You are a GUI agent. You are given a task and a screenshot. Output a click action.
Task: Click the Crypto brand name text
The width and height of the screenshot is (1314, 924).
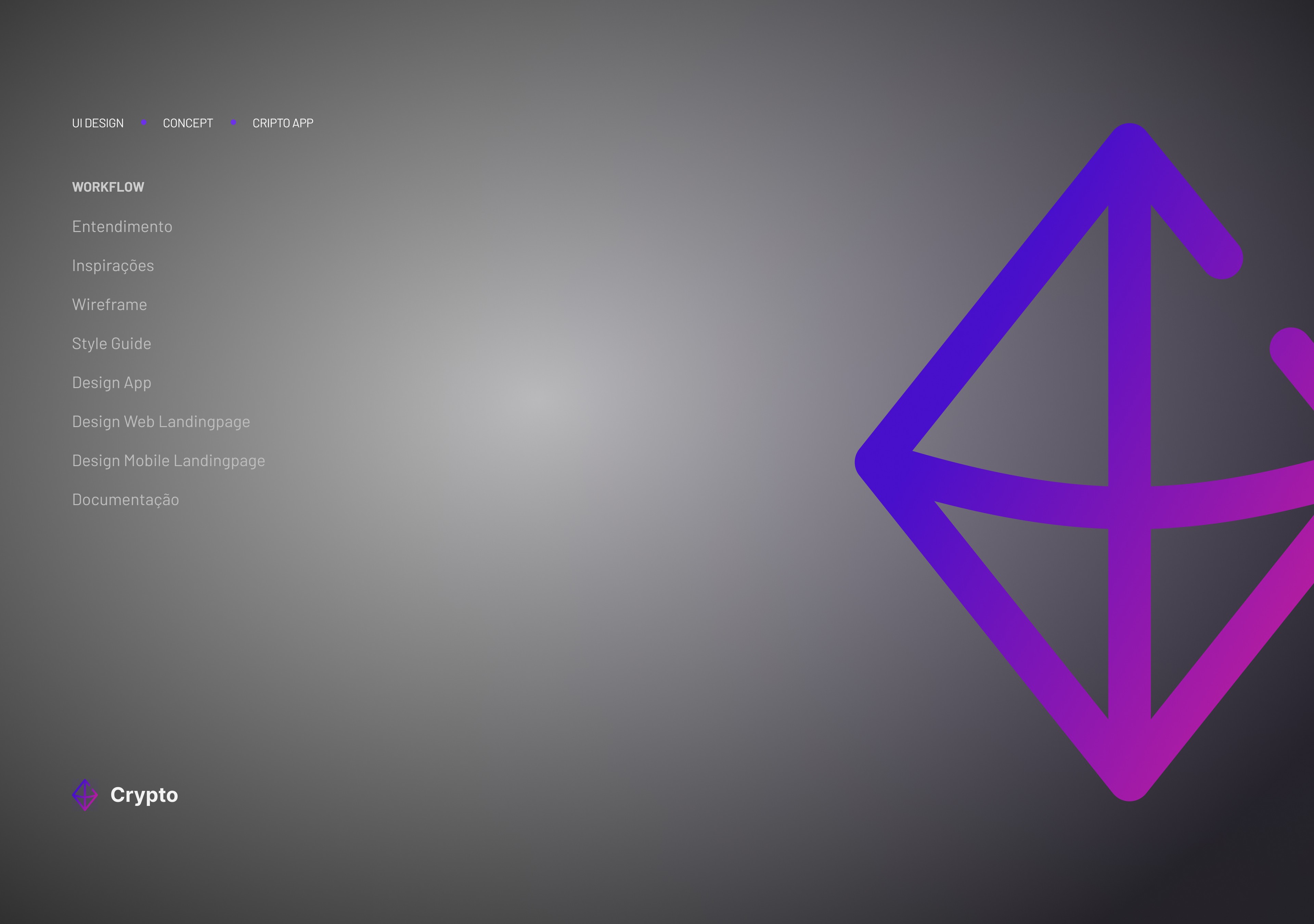click(x=144, y=795)
